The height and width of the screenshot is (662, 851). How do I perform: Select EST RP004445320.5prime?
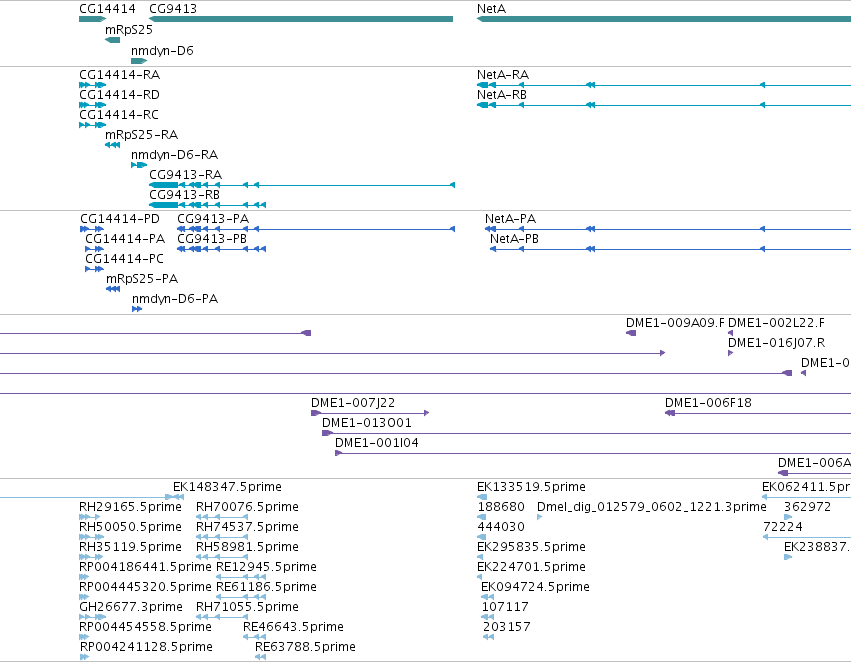tap(145, 587)
